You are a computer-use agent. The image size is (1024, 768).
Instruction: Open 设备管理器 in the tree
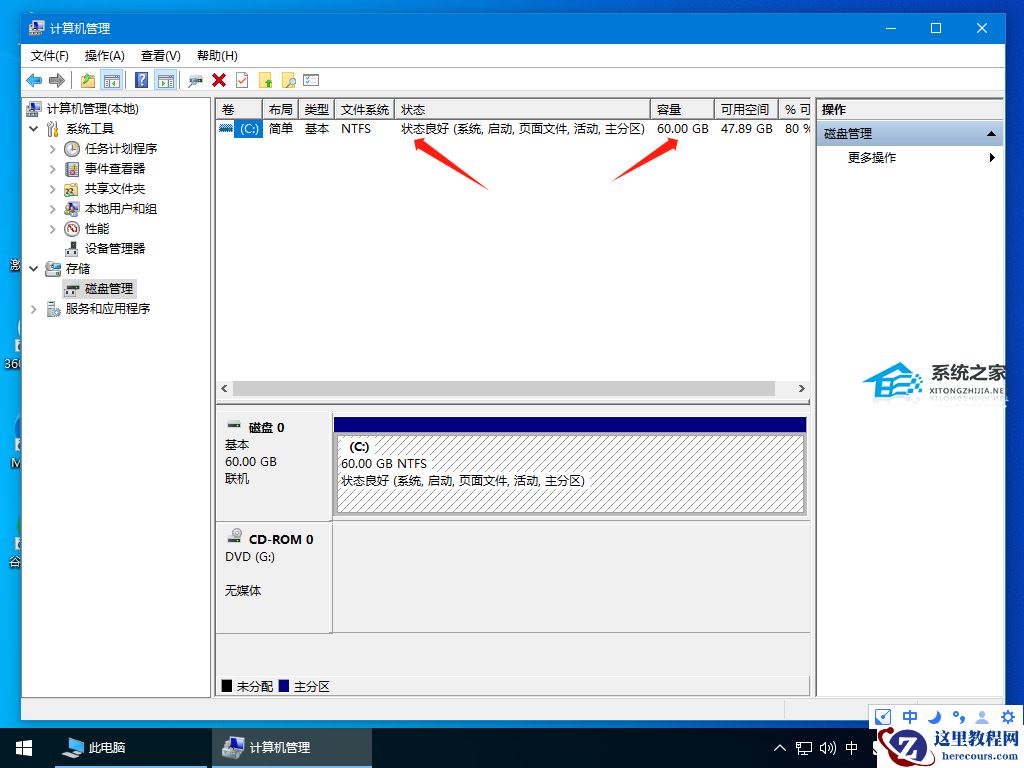click(115, 249)
